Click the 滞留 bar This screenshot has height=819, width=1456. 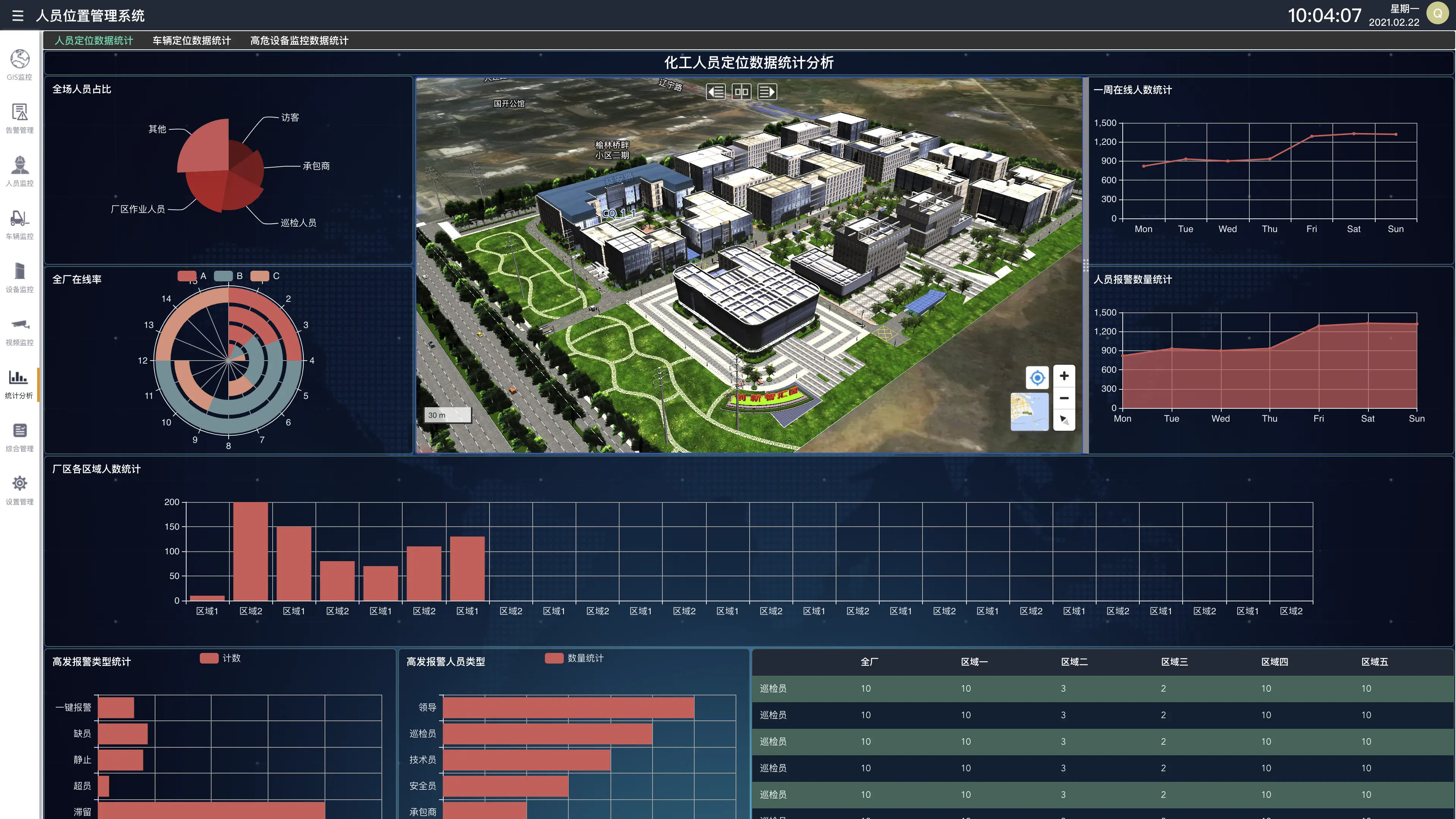[x=212, y=811]
